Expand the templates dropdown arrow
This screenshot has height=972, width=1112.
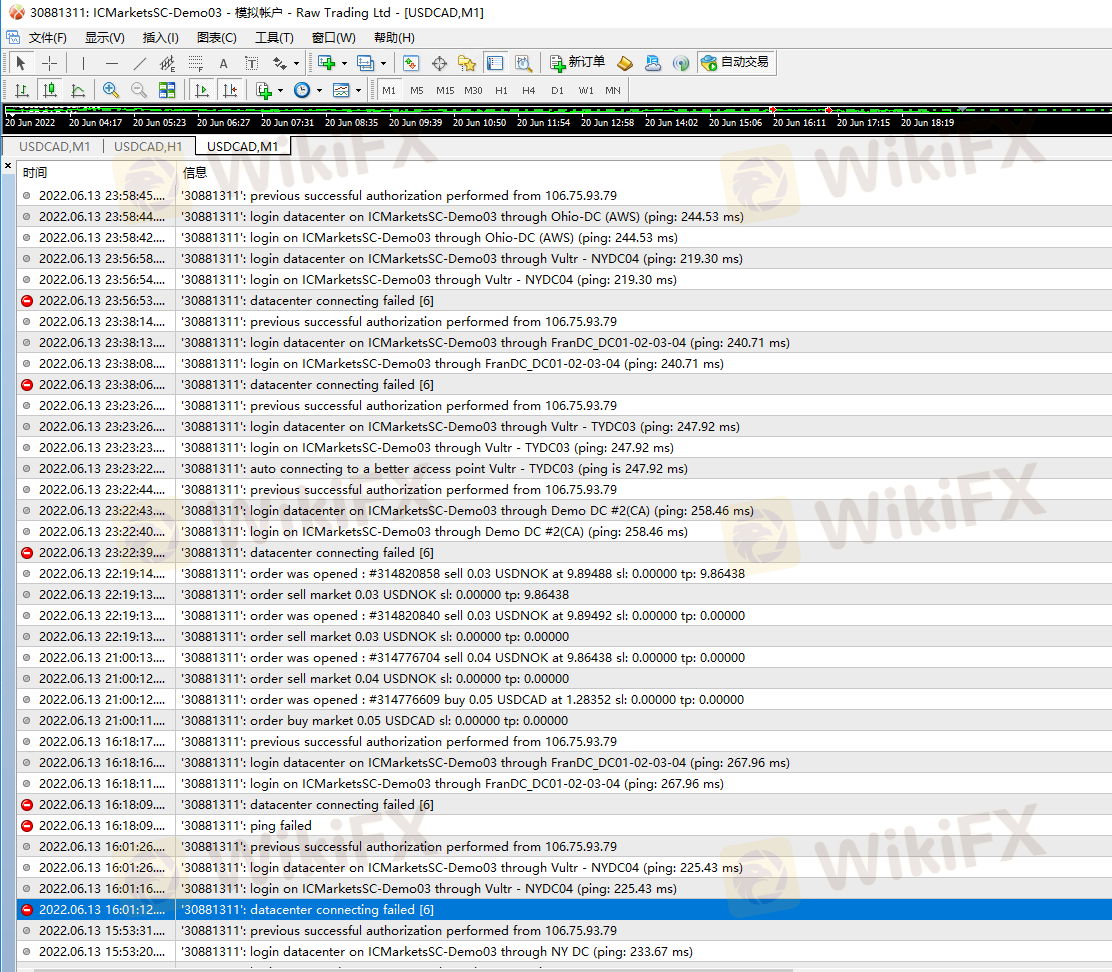[358, 90]
